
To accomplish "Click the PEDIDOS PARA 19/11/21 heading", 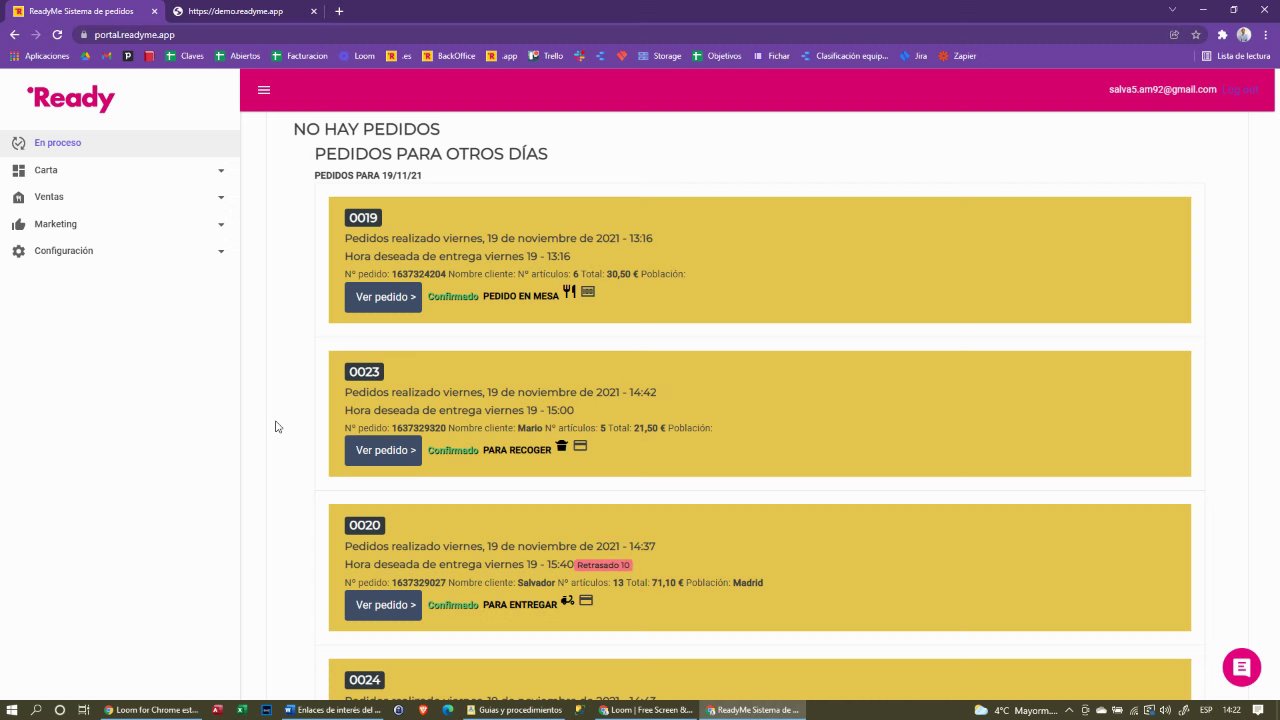I will point(368,176).
